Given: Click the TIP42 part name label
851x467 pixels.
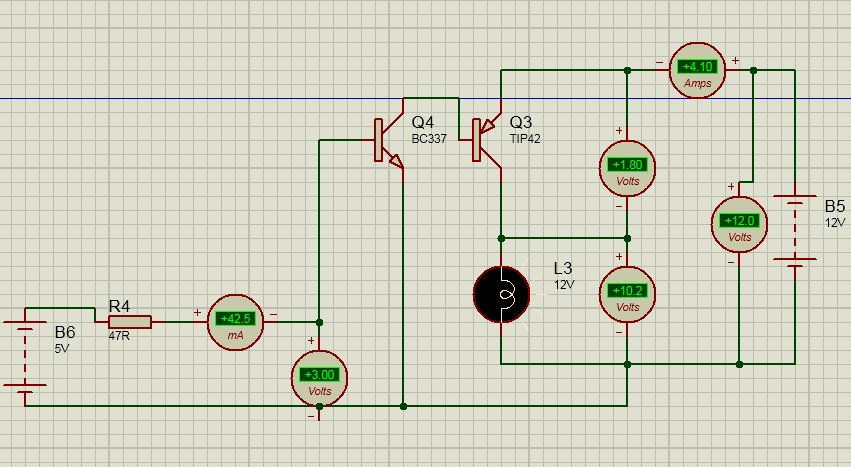Looking at the screenshot, I should pos(525,139).
